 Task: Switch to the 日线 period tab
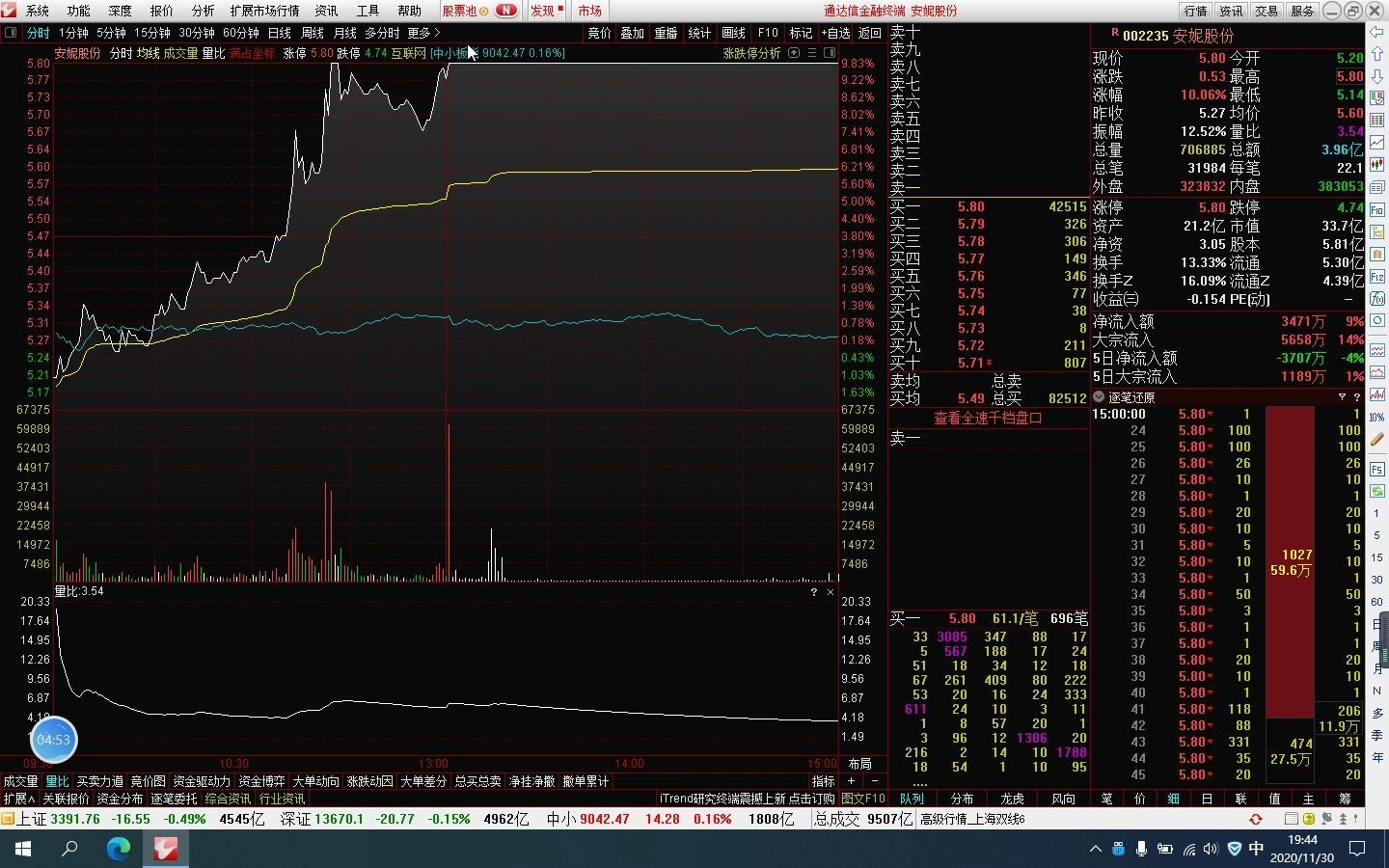pos(280,33)
